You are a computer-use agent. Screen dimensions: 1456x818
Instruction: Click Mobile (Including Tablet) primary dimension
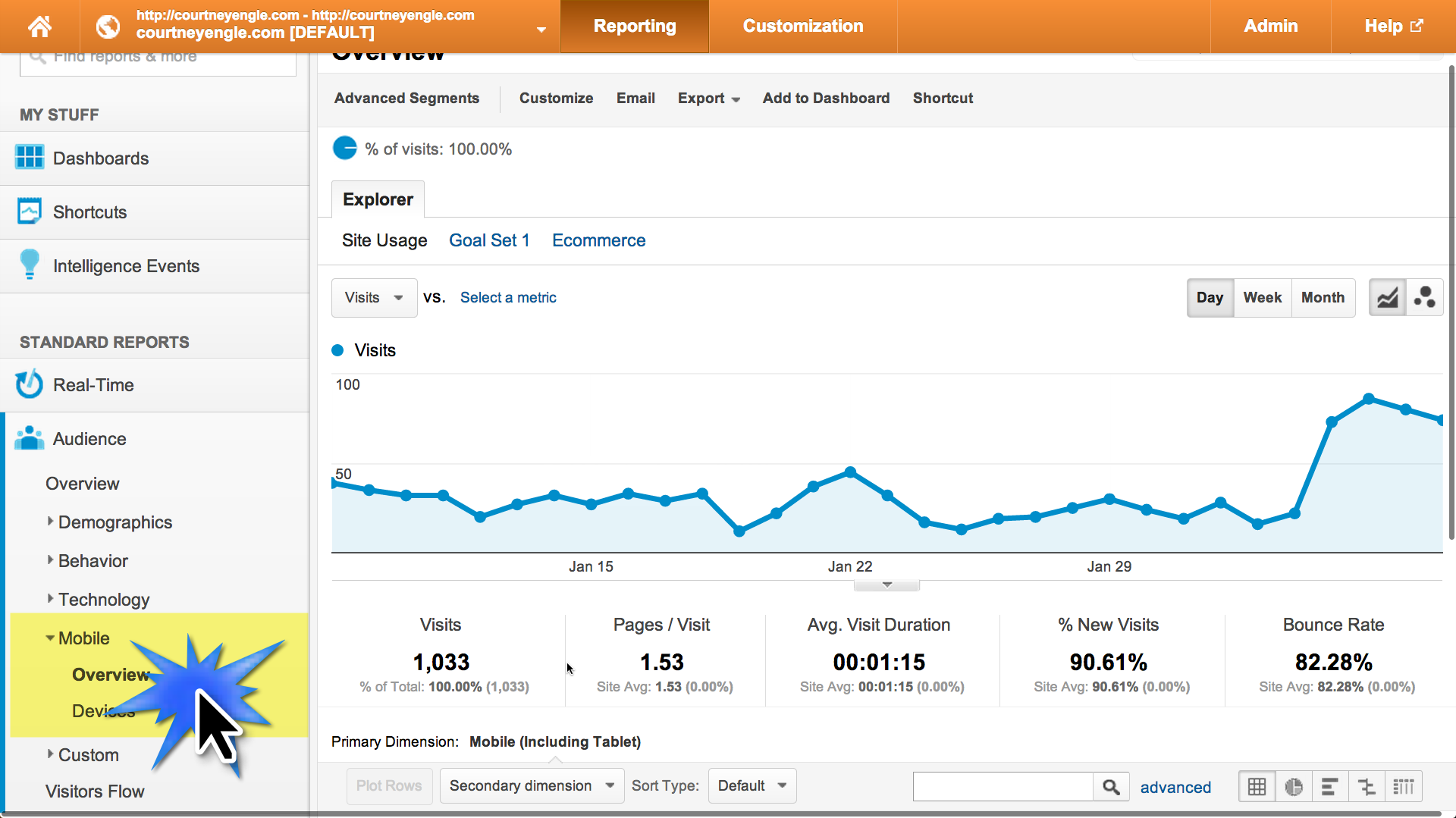[x=554, y=741]
